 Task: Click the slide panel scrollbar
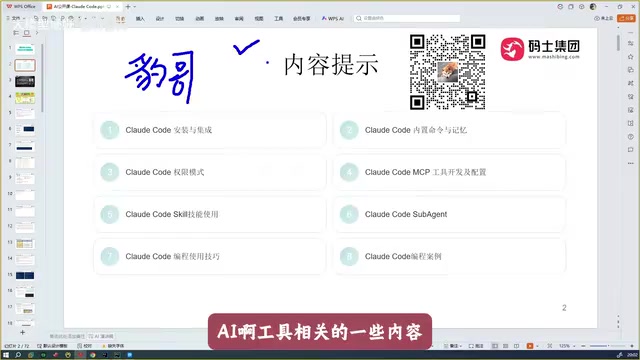click(42, 78)
